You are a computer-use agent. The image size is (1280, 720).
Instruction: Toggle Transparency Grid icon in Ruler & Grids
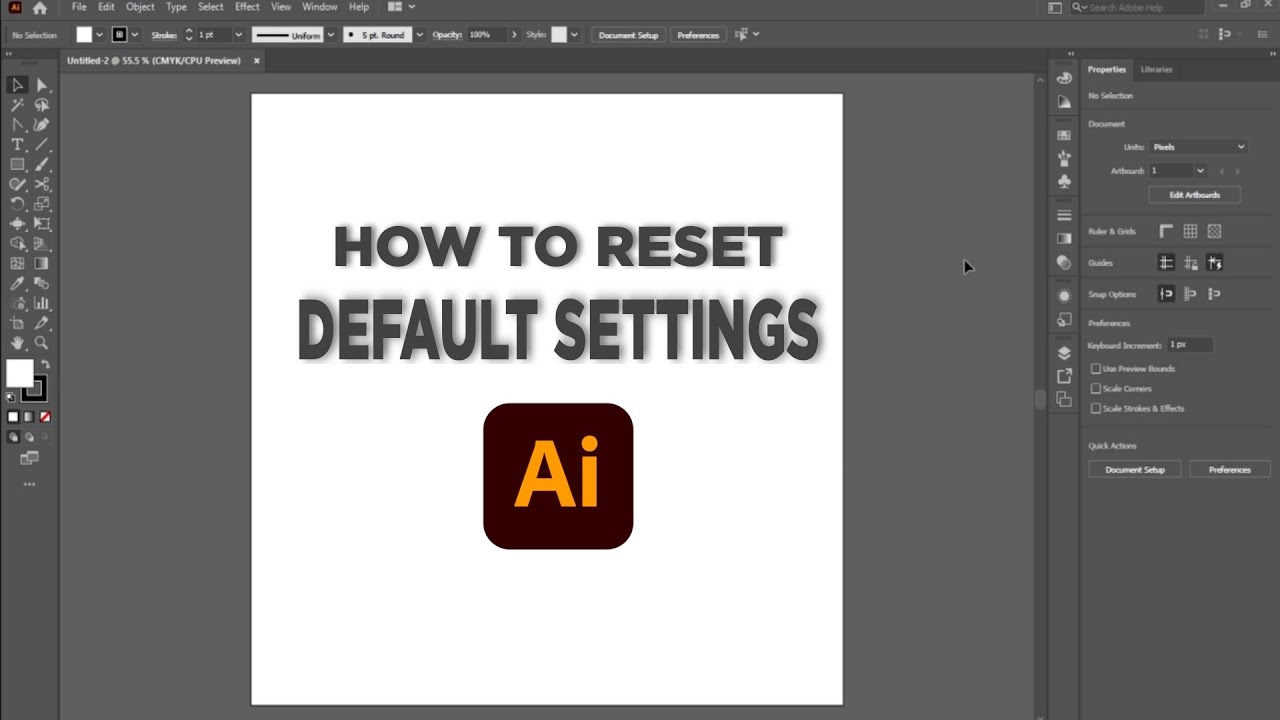tap(1214, 231)
